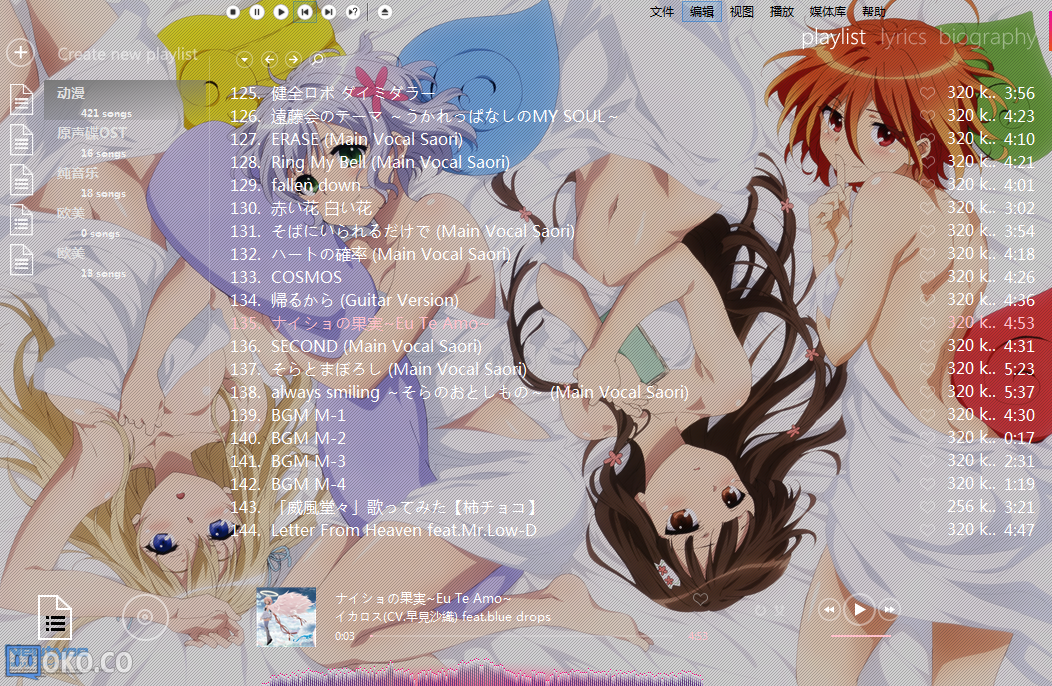Image resolution: width=1052 pixels, height=686 pixels.
Task: Click the magnifier search icon above tracklist
Action: tap(317, 60)
